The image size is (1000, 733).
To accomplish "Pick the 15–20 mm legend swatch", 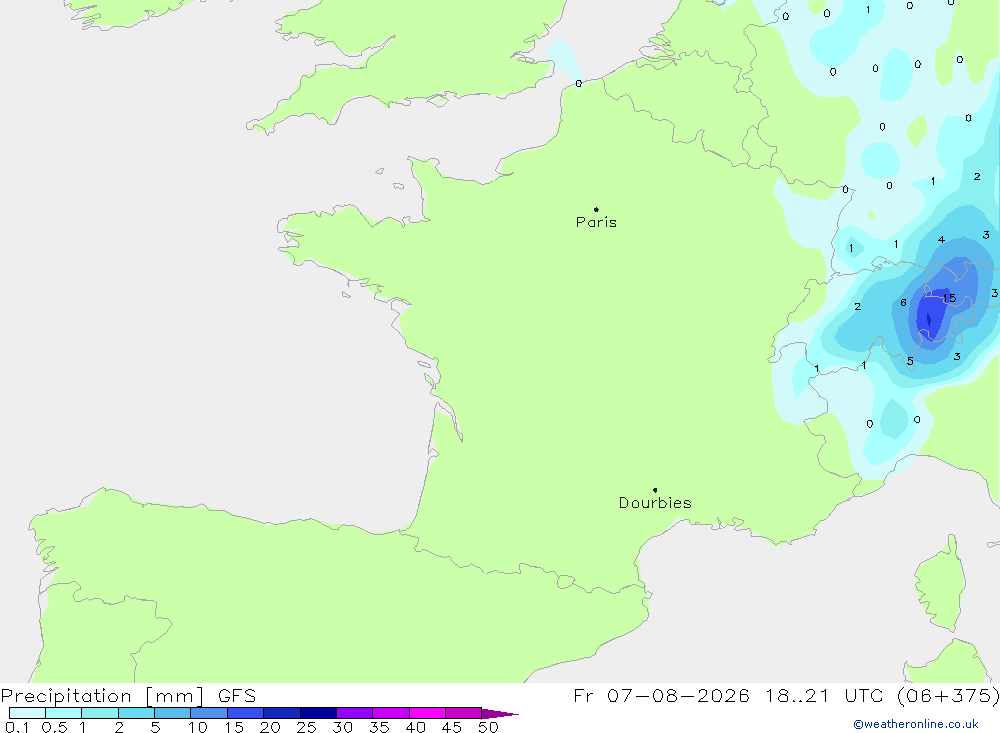I will tap(246, 713).
